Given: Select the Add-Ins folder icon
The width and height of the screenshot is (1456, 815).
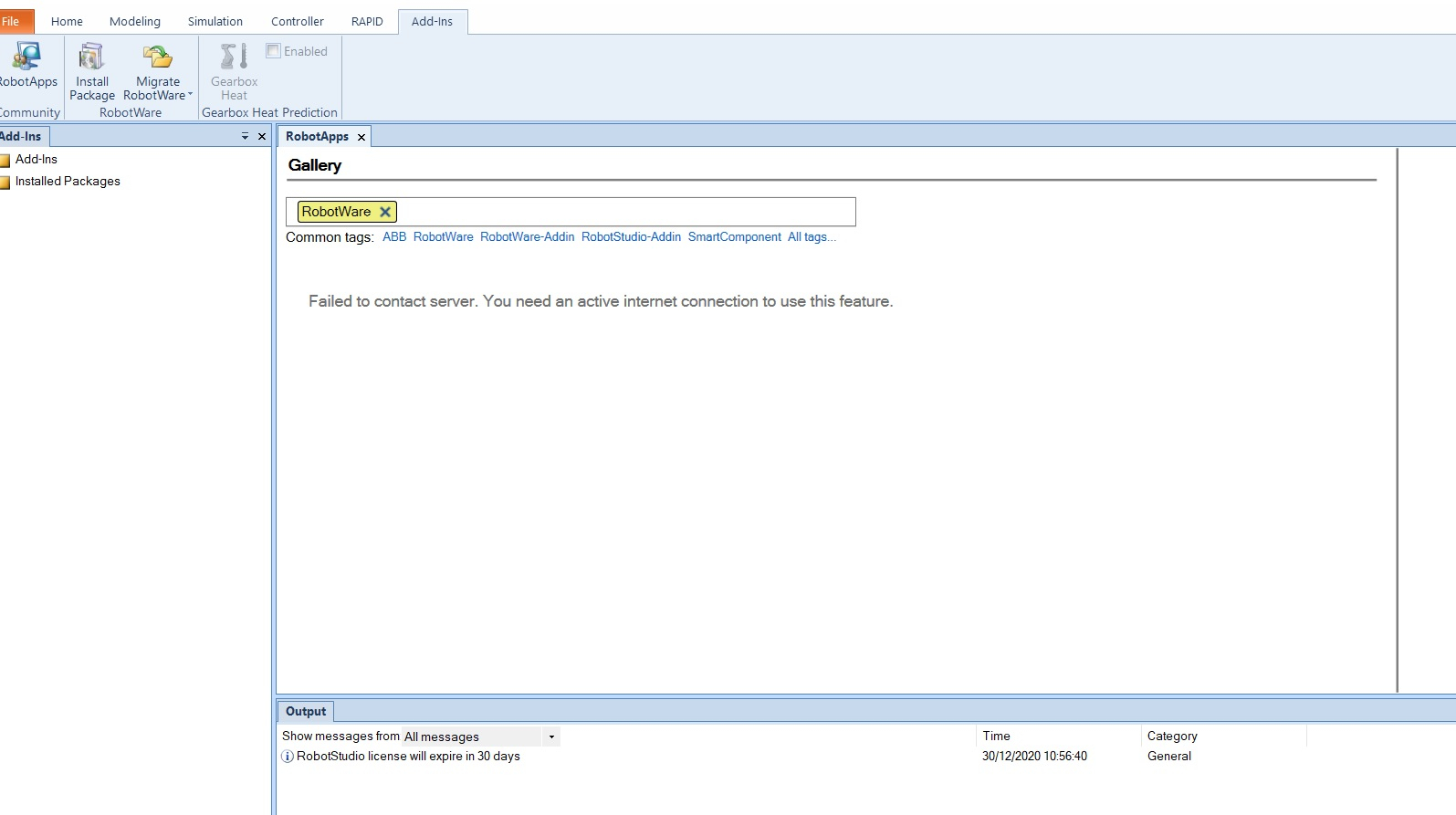Looking at the screenshot, I should point(5,161).
